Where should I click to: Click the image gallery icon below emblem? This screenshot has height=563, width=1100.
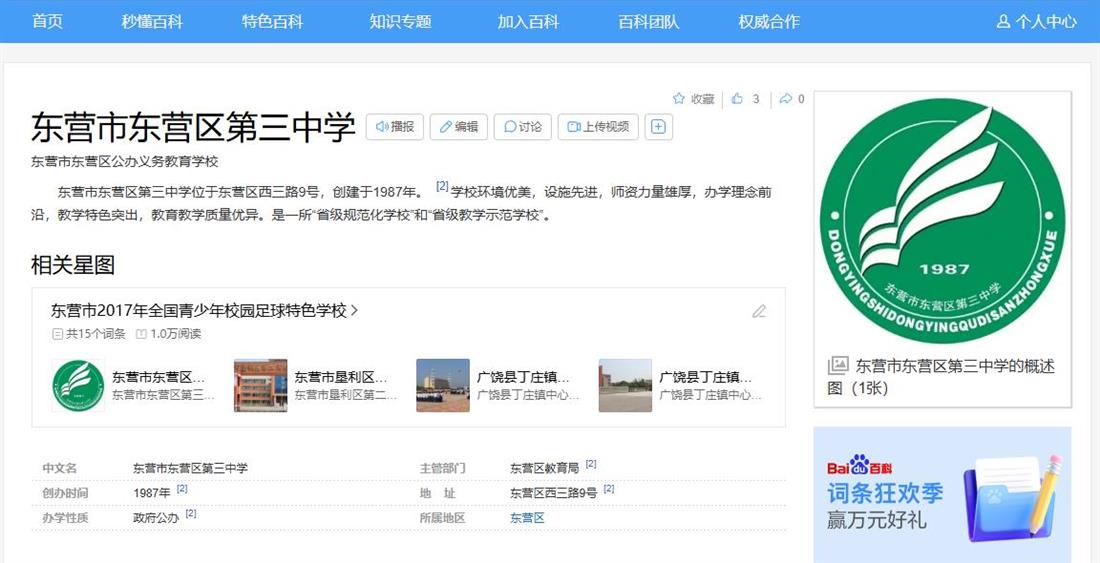click(838, 365)
